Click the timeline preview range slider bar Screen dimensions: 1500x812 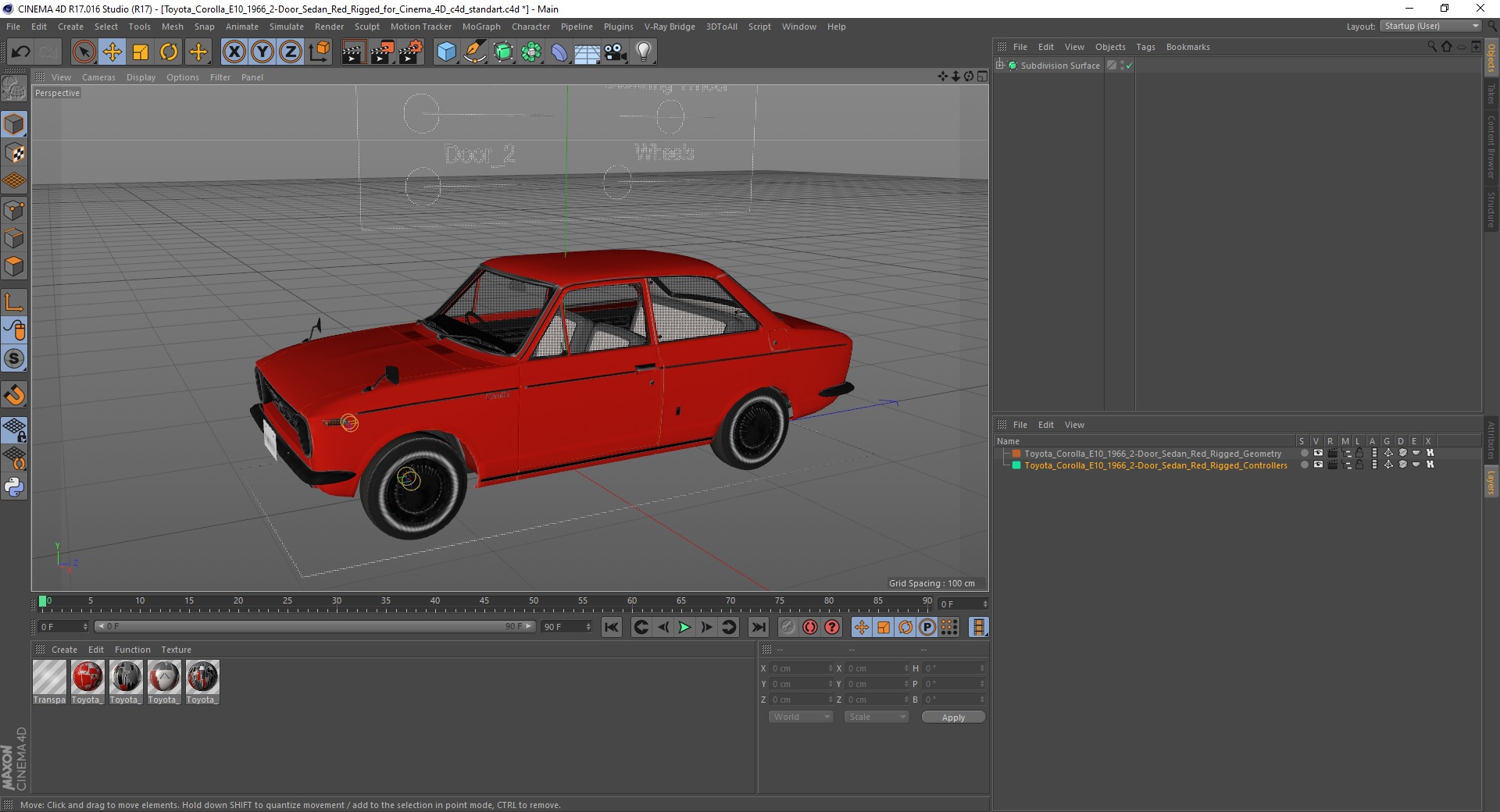(315, 626)
